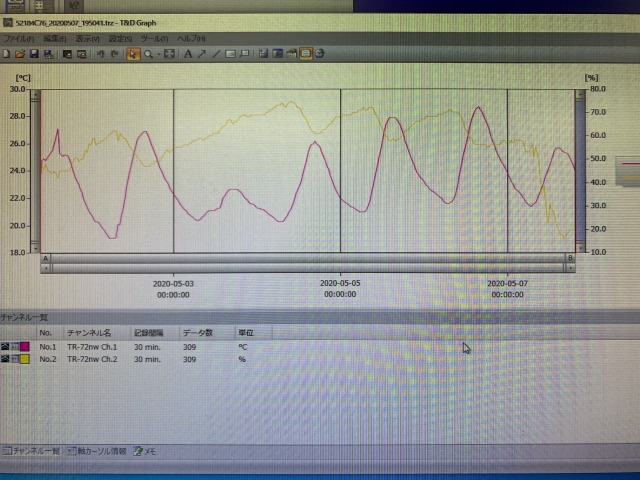Viewport: 640px width, 480px height.
Task: Click the graph legend box at right edge
Action: 628,171
